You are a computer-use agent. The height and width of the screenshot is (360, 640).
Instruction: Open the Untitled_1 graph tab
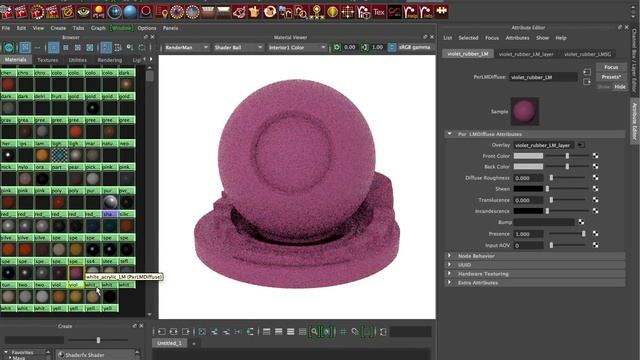point(169,343)
